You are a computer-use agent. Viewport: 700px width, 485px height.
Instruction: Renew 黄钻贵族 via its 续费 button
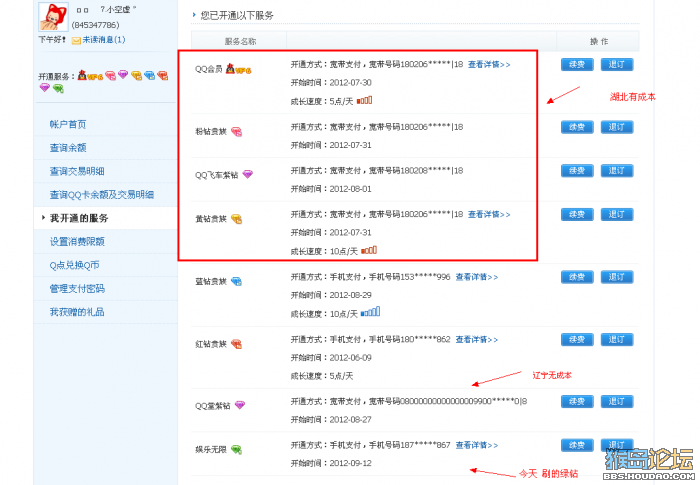pyautogui.click(x=577, y=214)
